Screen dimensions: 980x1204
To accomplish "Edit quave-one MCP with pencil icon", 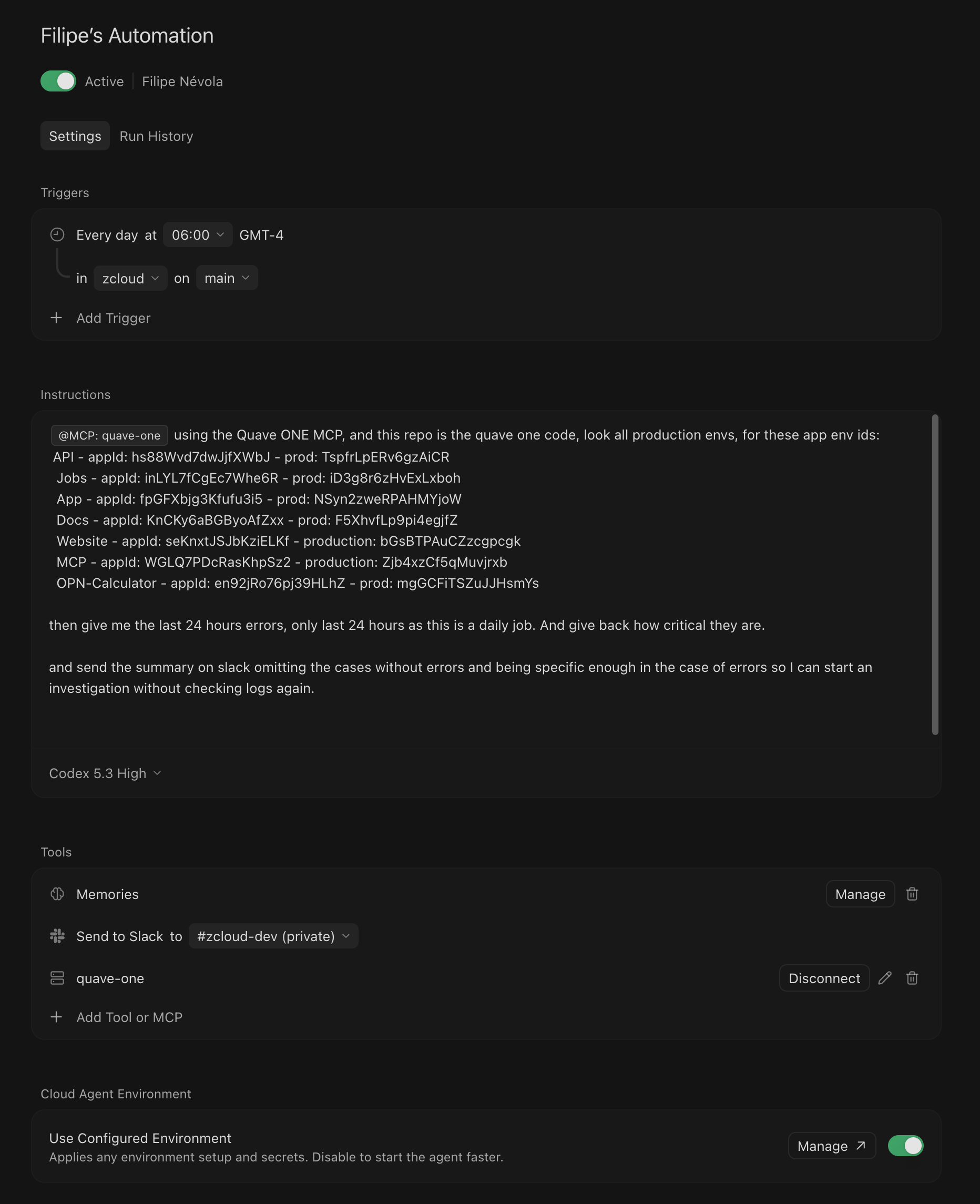I will coord(885,978).
